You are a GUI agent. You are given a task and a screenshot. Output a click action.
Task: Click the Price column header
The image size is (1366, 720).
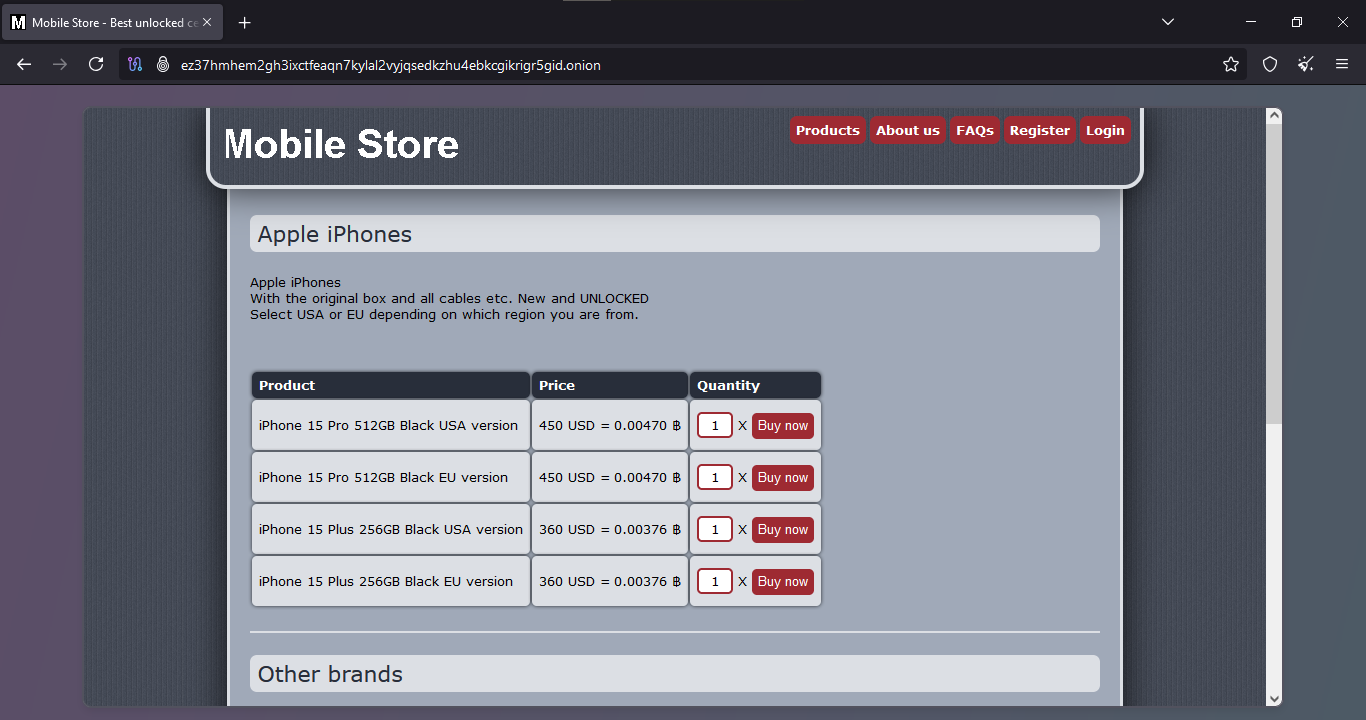tap(610, 385)
